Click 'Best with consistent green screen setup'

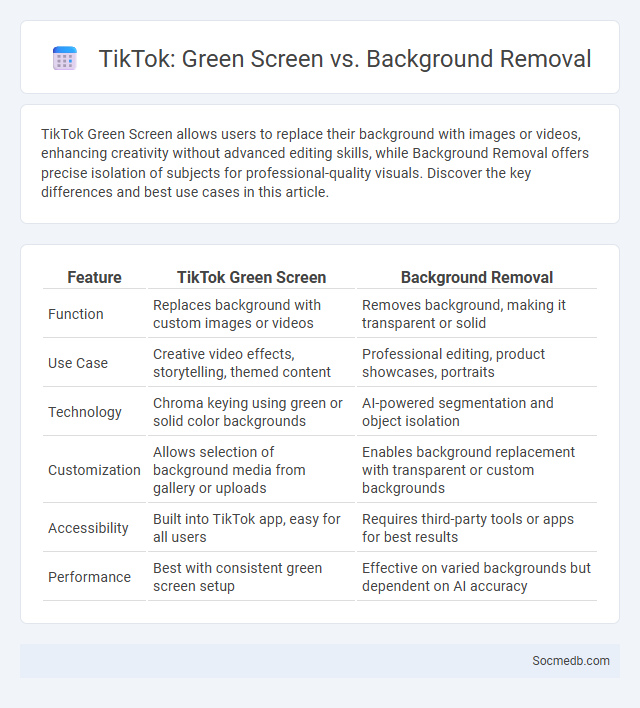238,577
